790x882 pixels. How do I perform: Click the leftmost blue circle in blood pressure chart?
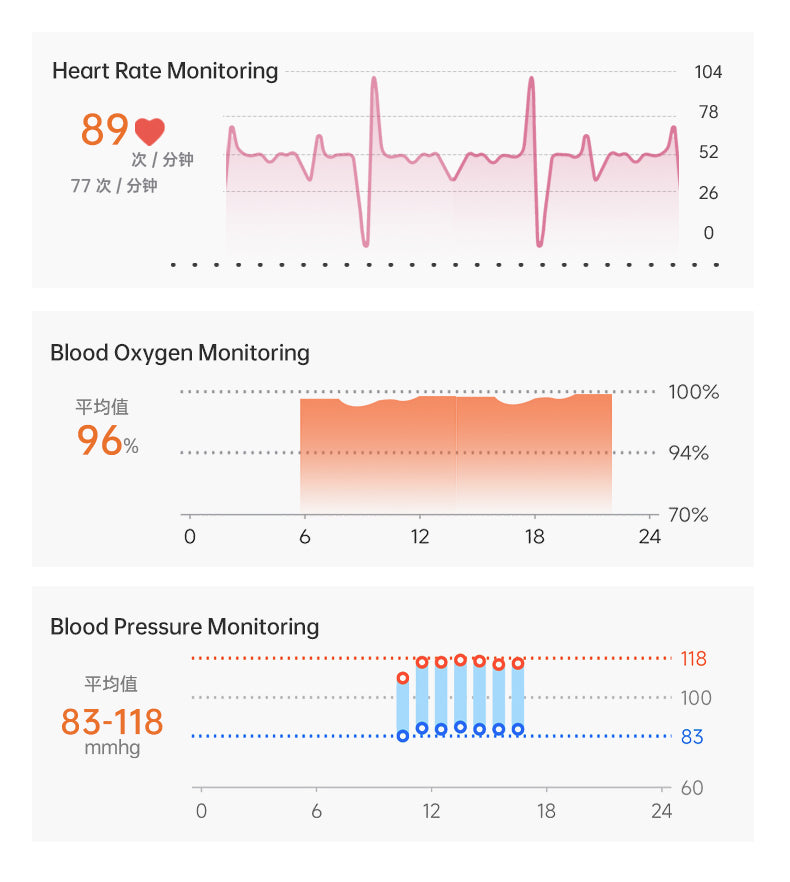coord(403,736)
